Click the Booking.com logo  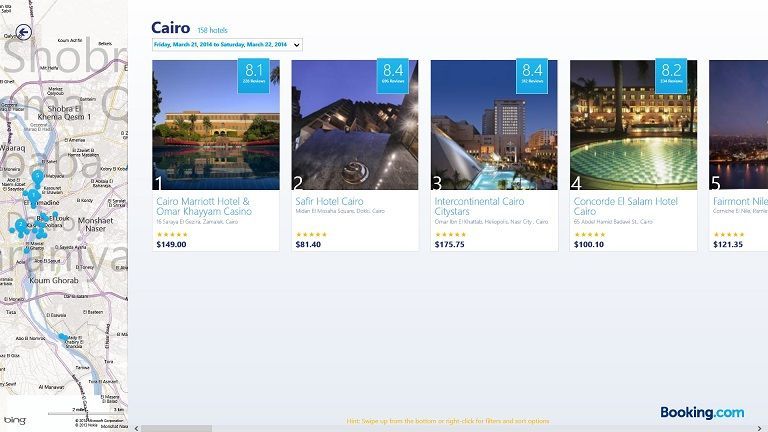coord(702,413)
